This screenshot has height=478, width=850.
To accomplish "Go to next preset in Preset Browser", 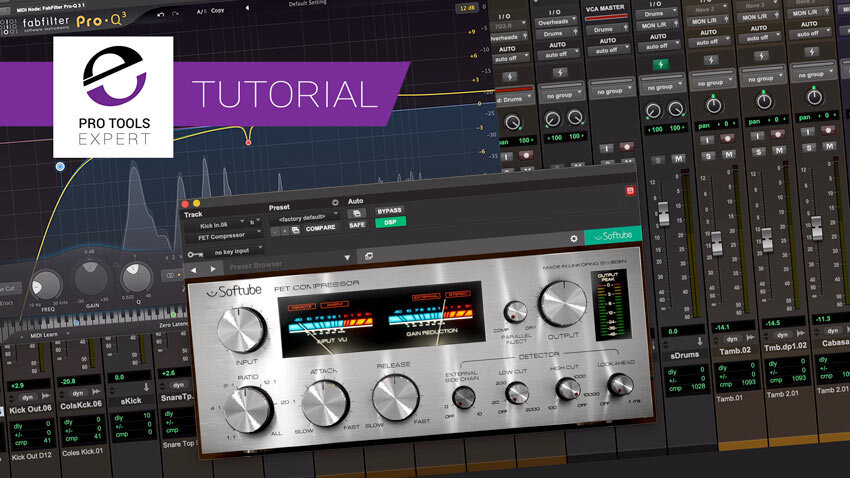I will tap(213, 269).
